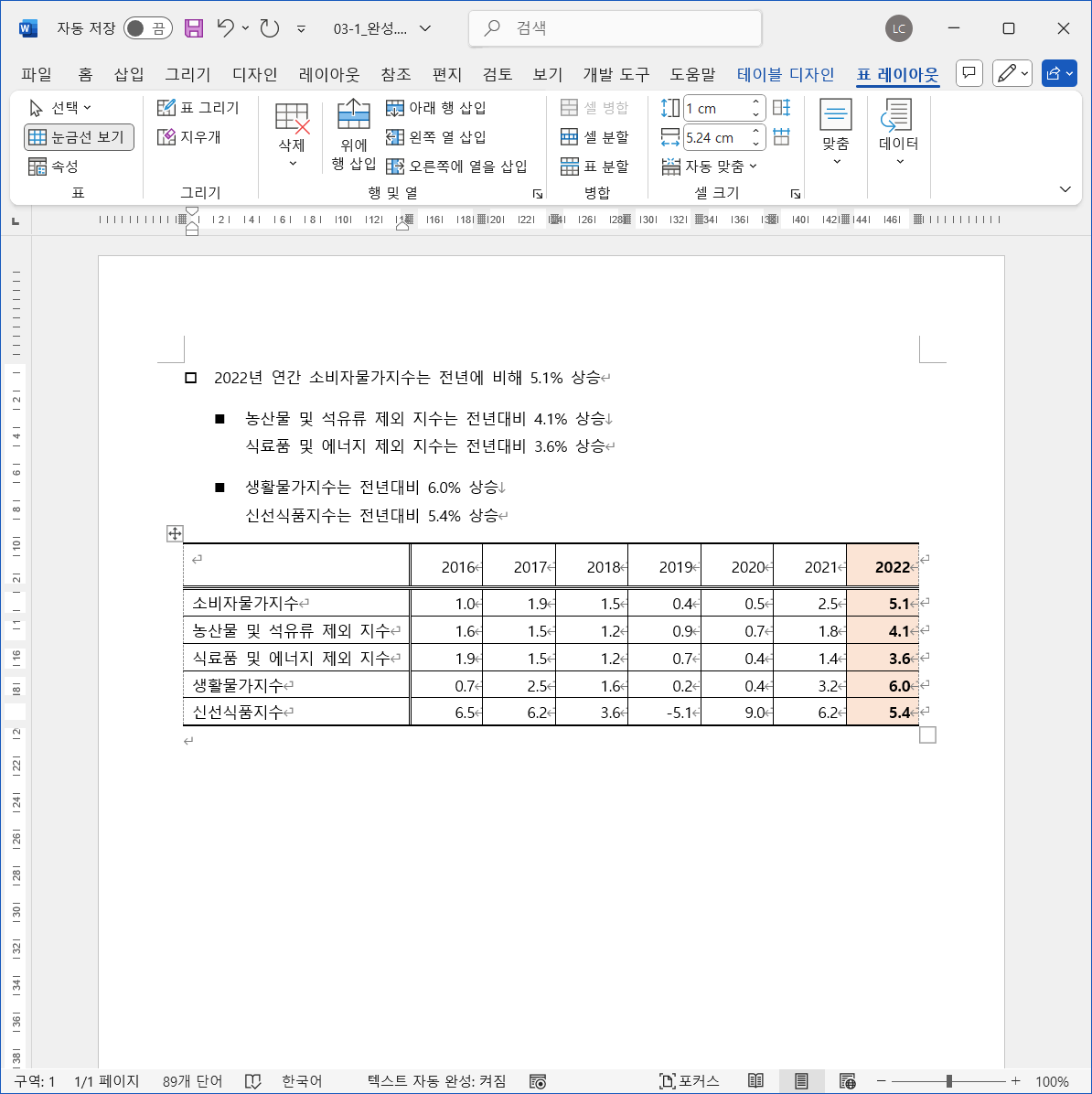This screenshot has height=1094, width=1092.
Task: Open table 속성 properties
Action: coord(54,166)
